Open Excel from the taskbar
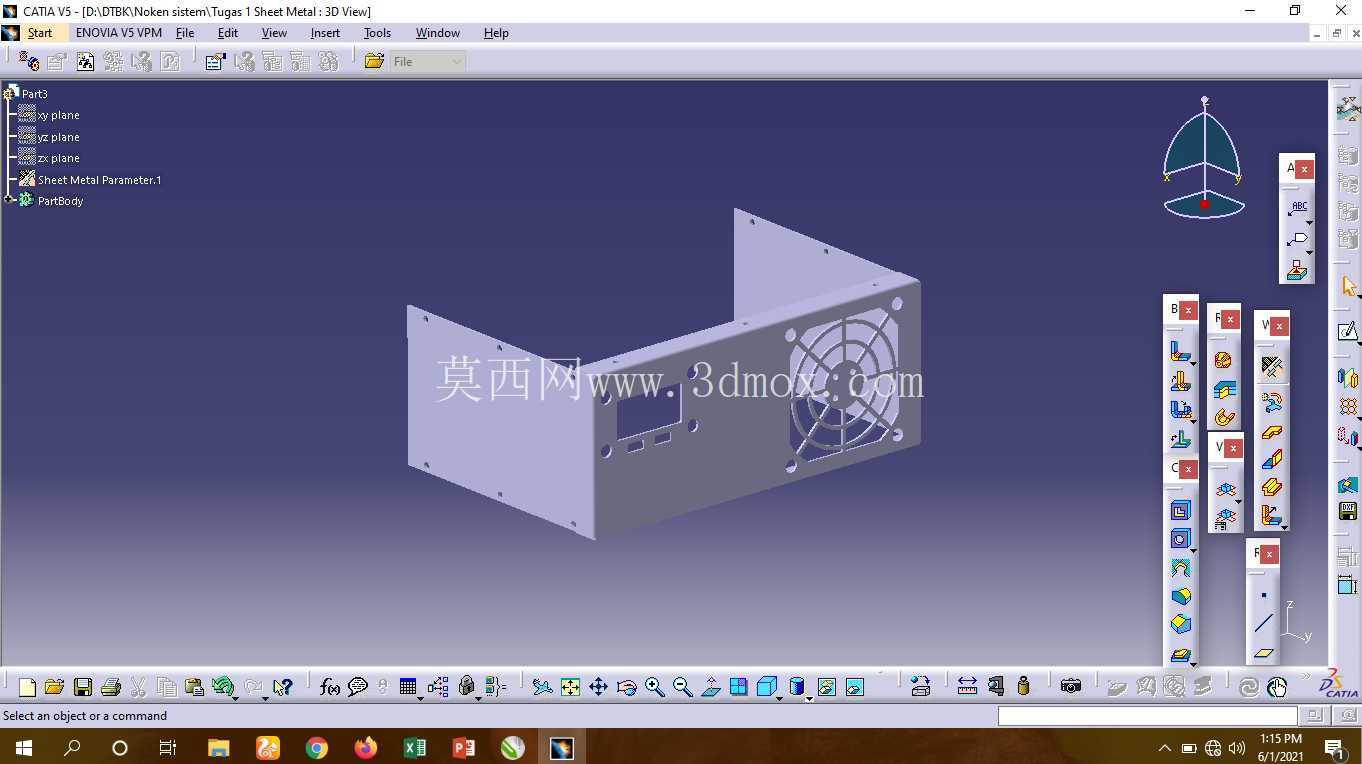This screenshot has height=764, width=1362. point(415,747)
